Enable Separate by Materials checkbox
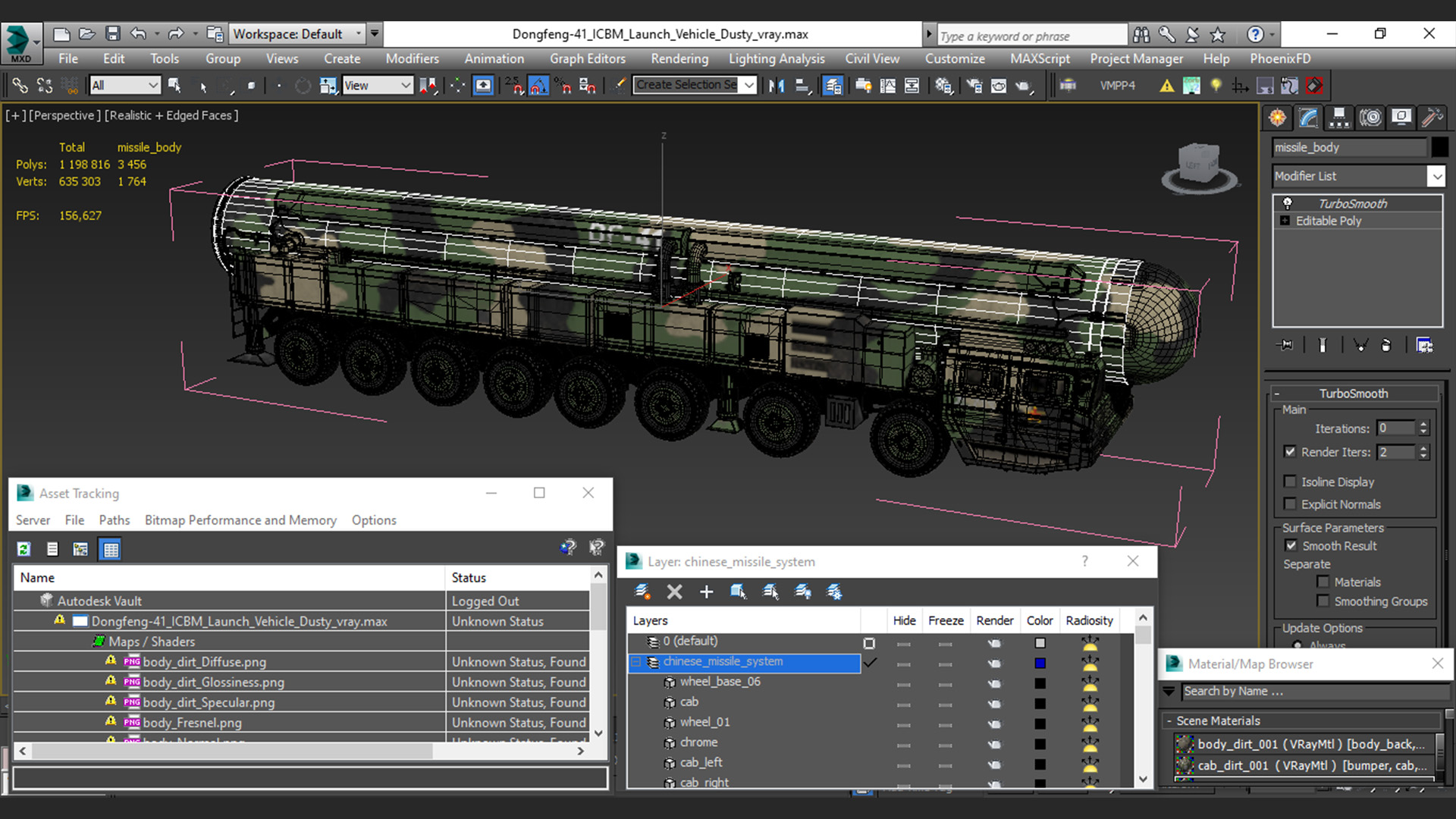This screenshot has width=1456, height=819. coord(1323,582)
